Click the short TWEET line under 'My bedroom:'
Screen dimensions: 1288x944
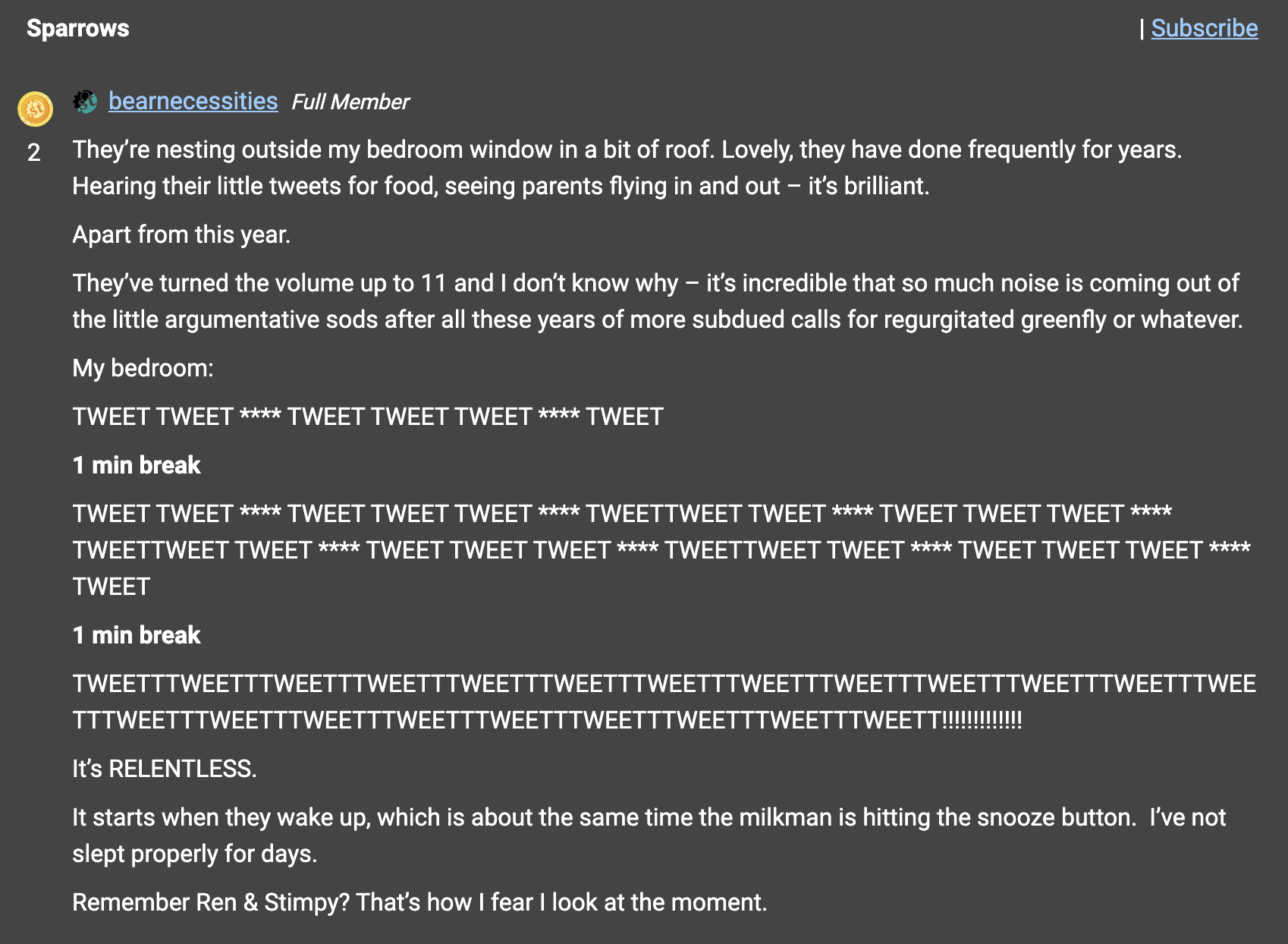(368, 417)
